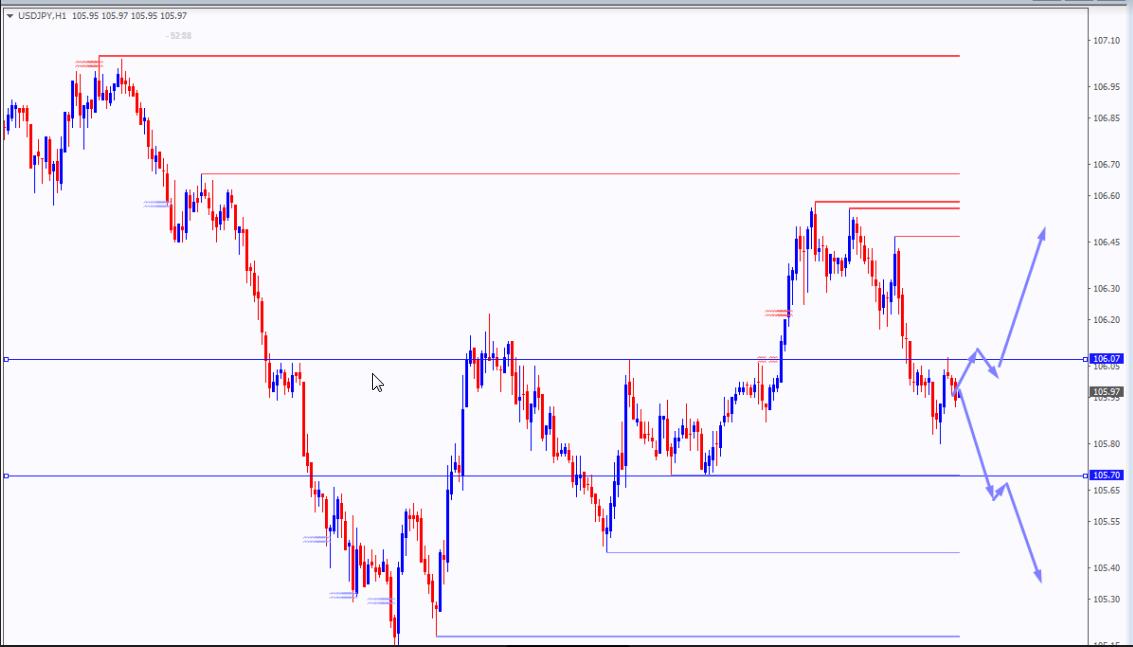
Task: Click the USDJPY,H1 chart title text
Action: click(x=42, y=16)
